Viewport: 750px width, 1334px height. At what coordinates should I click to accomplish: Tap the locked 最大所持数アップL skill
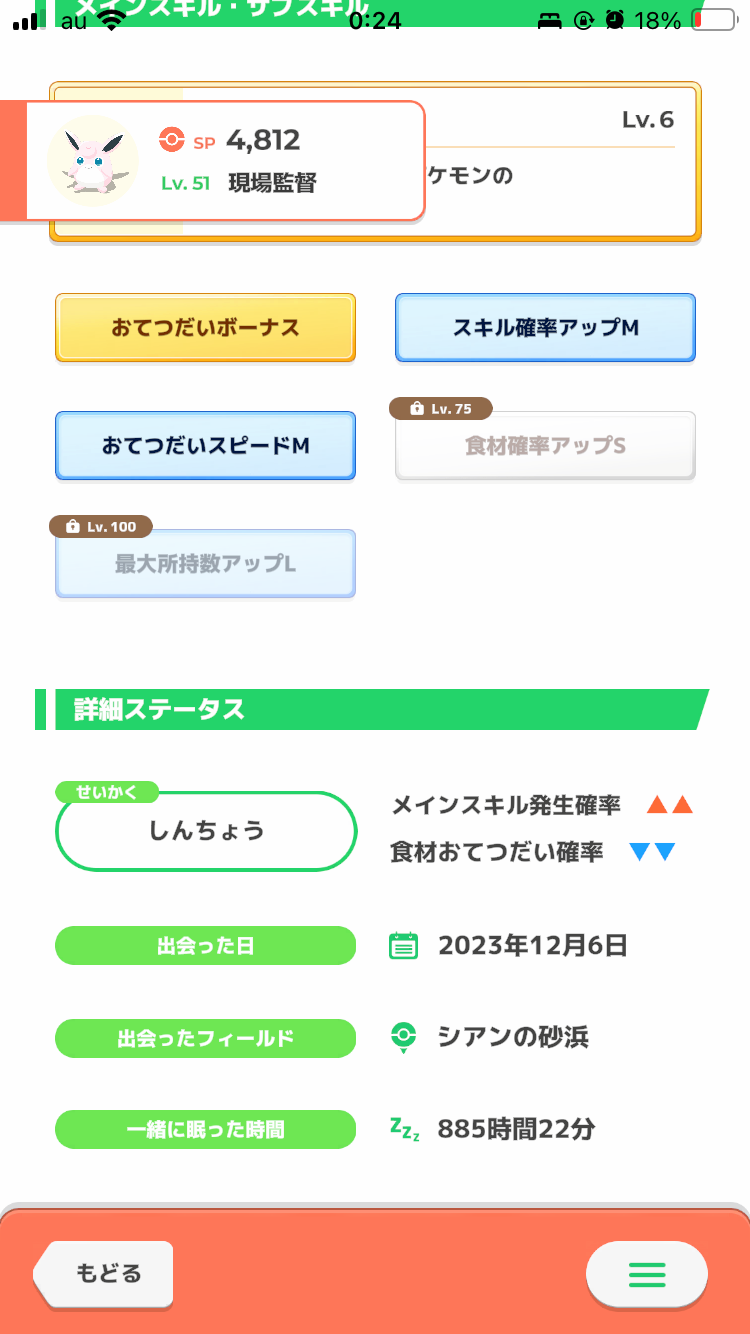pos(205,564)
